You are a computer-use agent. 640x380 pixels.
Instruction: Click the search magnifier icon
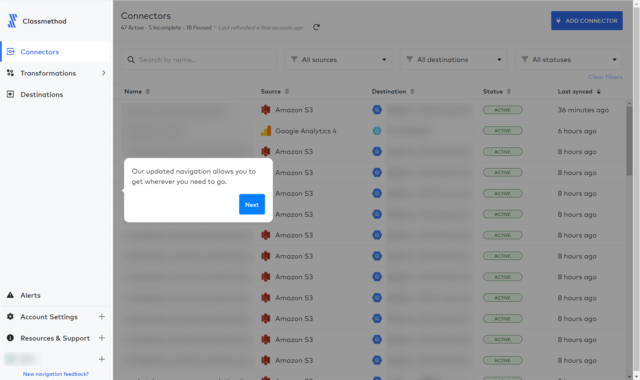pos(131,60)
